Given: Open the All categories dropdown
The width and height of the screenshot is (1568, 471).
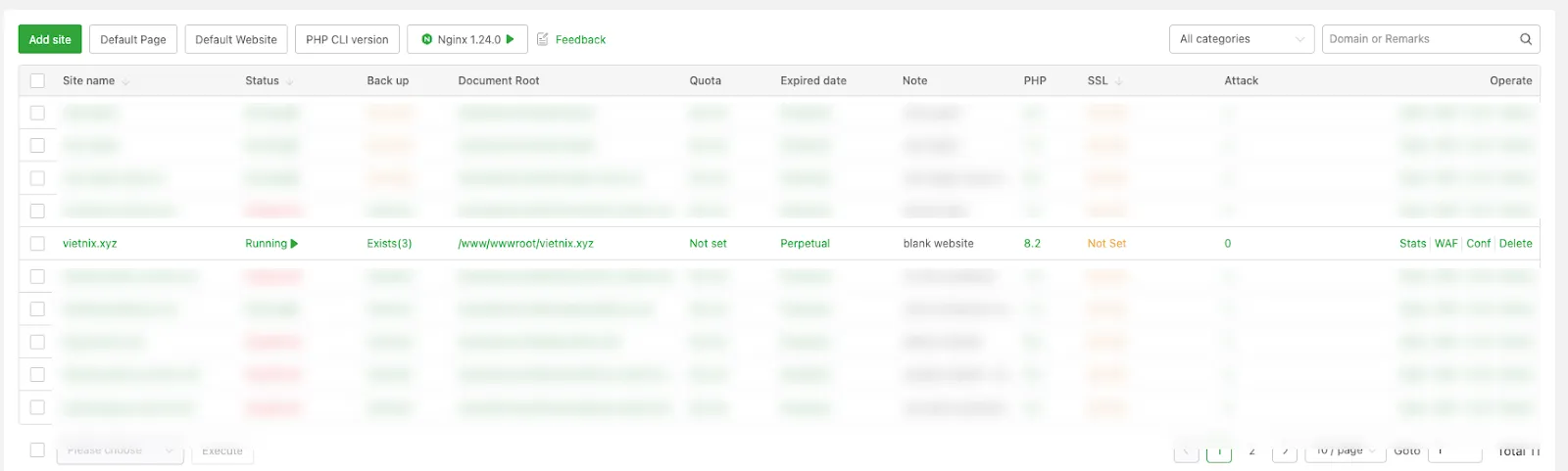Looking at the screenshot, I should pyautogui.click(x=1241, y=39).
